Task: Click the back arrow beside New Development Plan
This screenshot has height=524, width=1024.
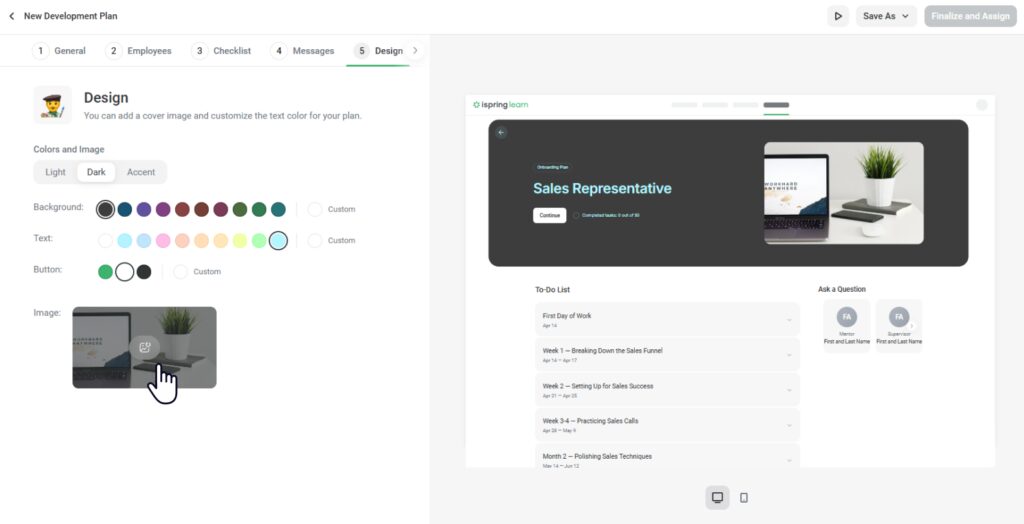Action: point(12,16)
